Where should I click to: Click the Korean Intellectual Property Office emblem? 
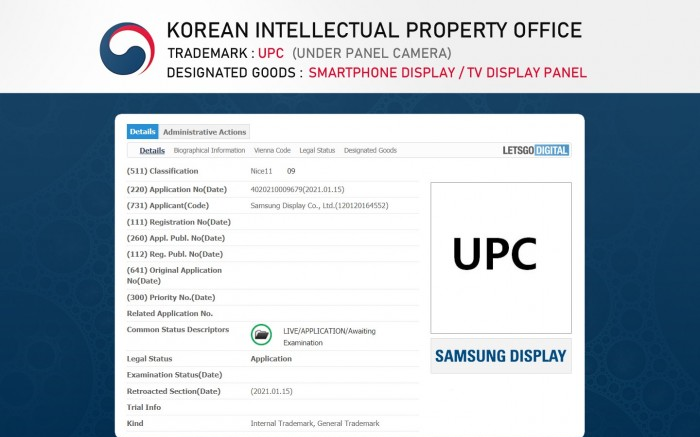[127, 49]
